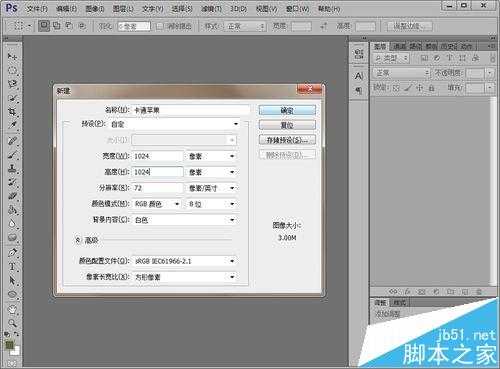This screenshot has width=500, height=369.
Task: Open the RGB 颜色 color mode dropdown
Action: [x=157, y=204]
